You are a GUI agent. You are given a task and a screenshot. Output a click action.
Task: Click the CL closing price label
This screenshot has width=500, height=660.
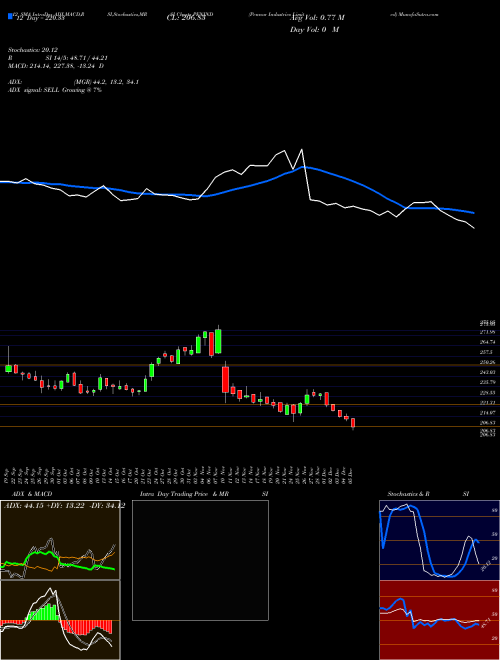click(x=186, y=18)
